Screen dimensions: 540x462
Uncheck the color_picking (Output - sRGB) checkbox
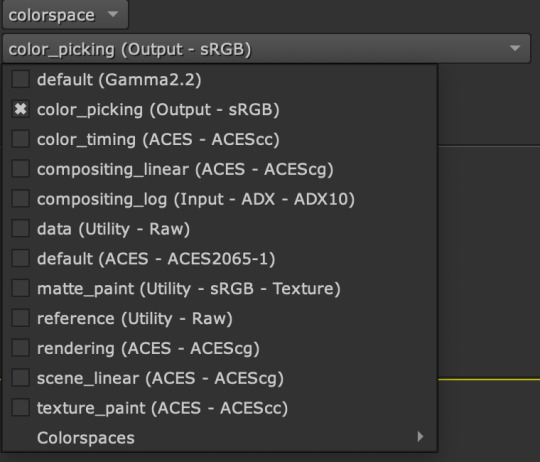(20, 109)
